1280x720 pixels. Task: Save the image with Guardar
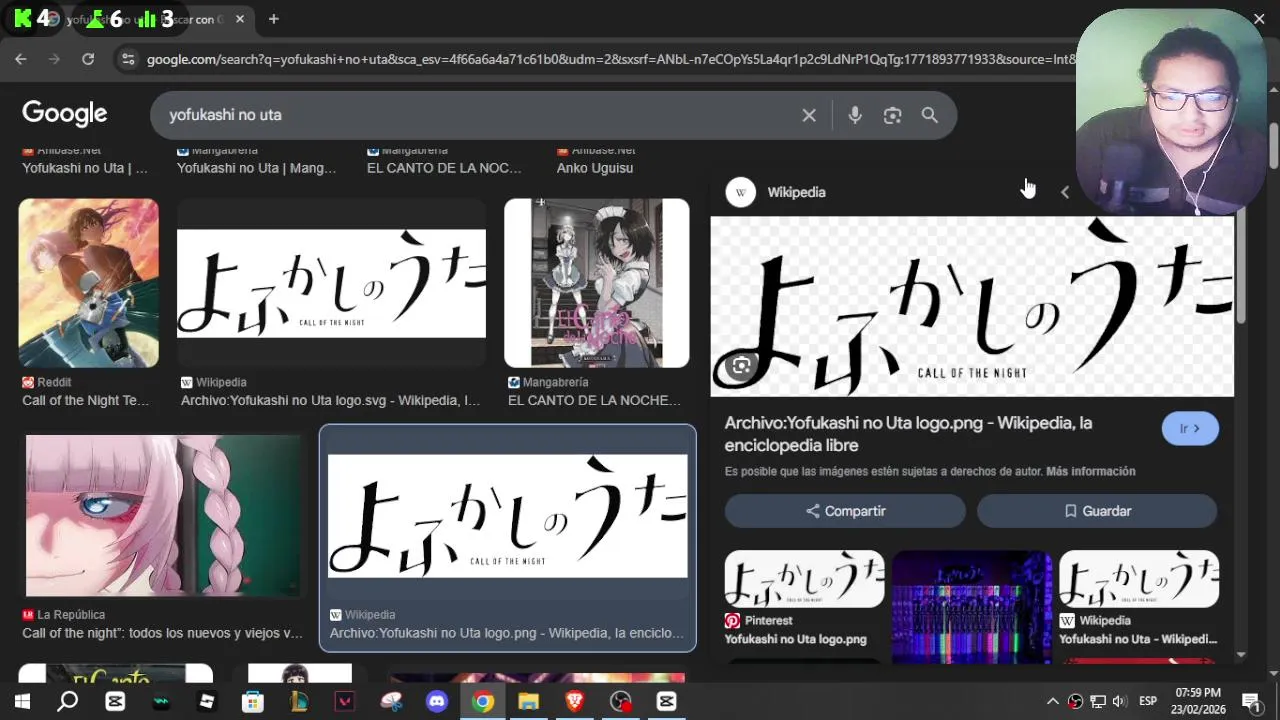1097,511
